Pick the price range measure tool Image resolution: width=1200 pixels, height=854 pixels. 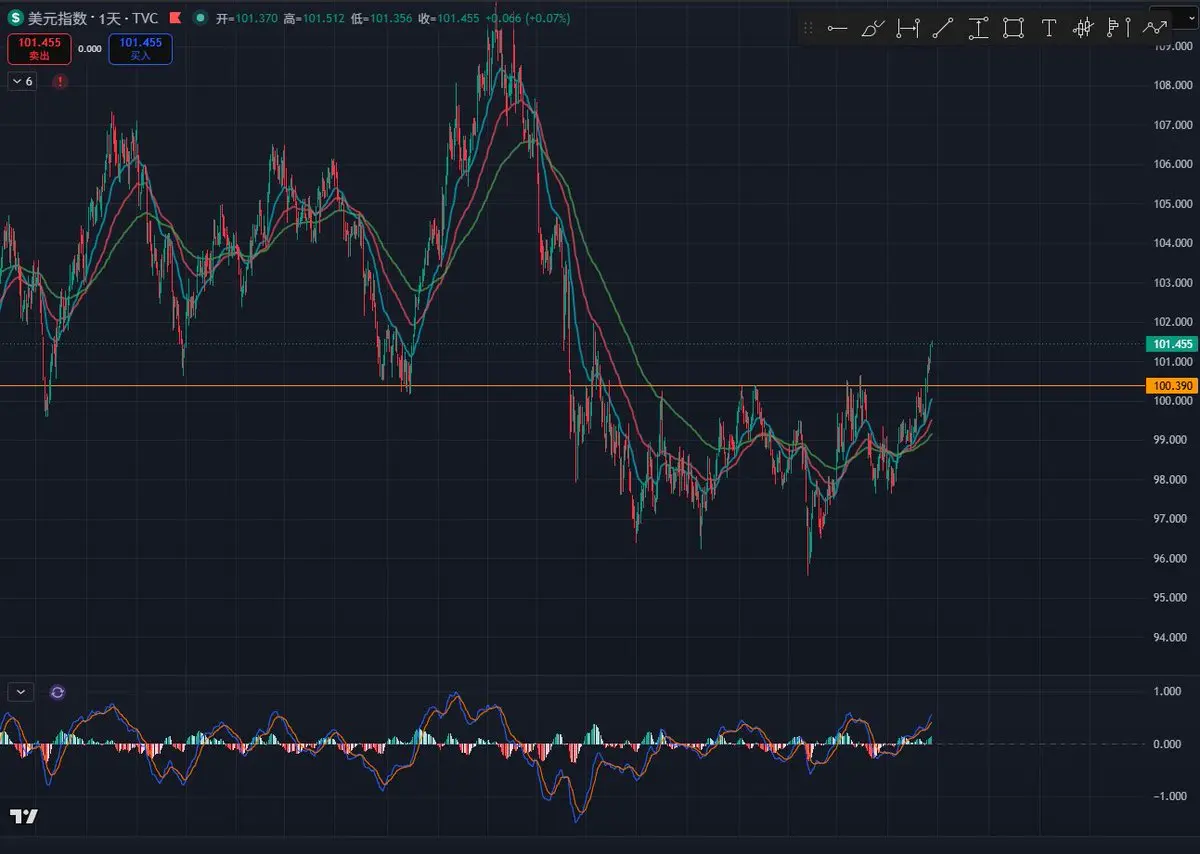[x=978, y=29]
